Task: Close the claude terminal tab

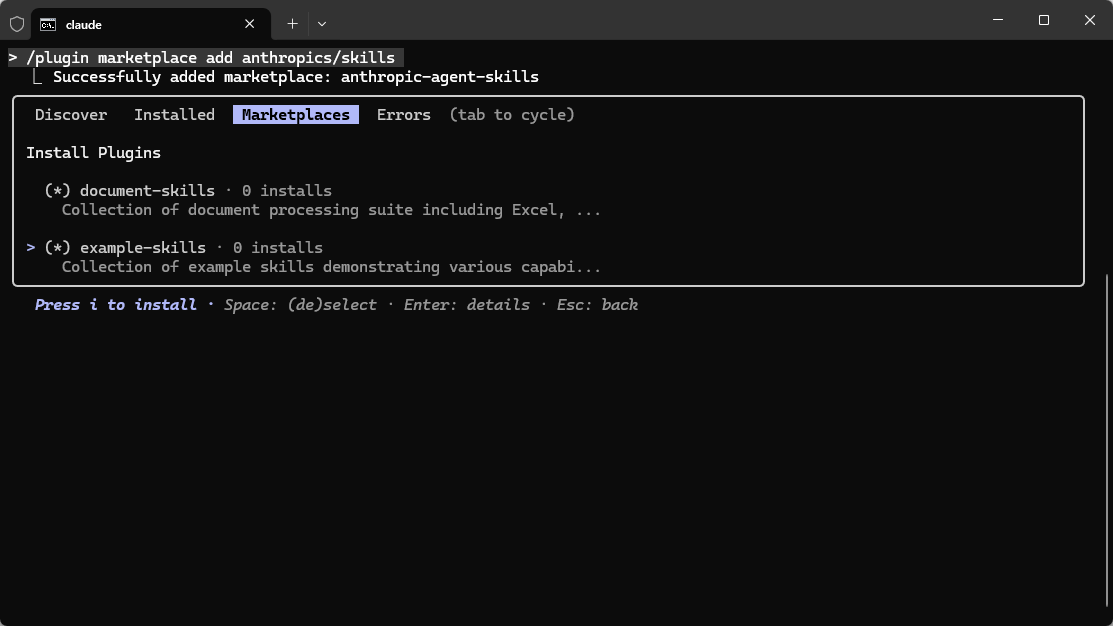Action: click(x=250, y=24)
